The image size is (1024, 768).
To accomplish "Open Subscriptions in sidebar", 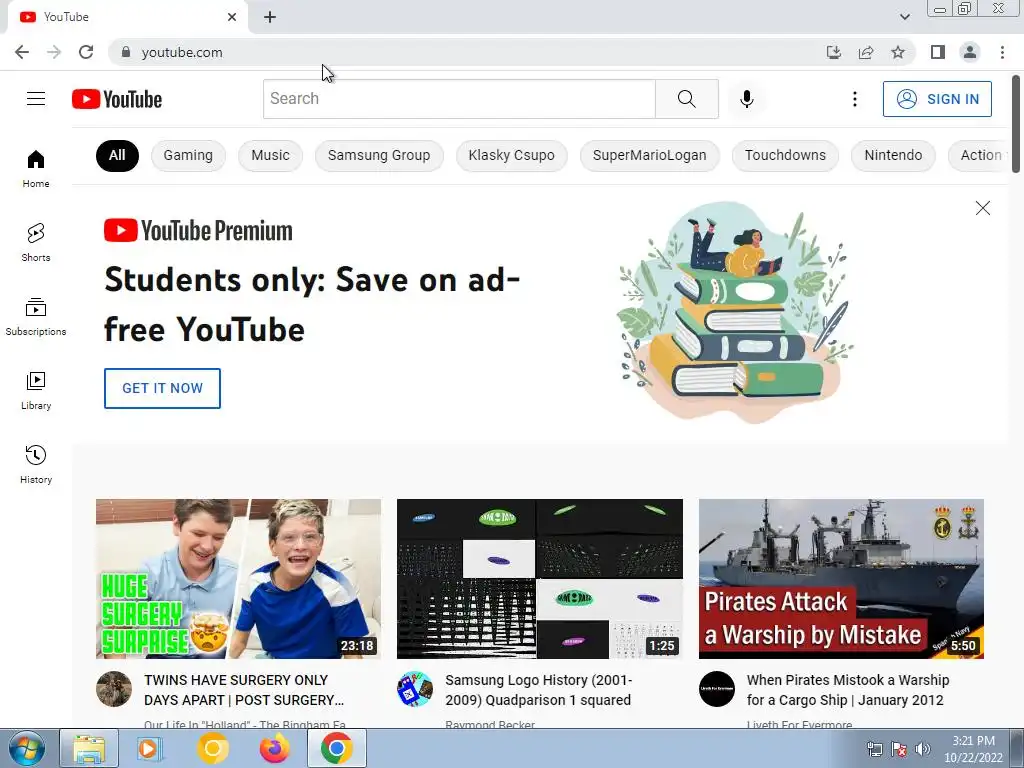I will tap(36, 317).
